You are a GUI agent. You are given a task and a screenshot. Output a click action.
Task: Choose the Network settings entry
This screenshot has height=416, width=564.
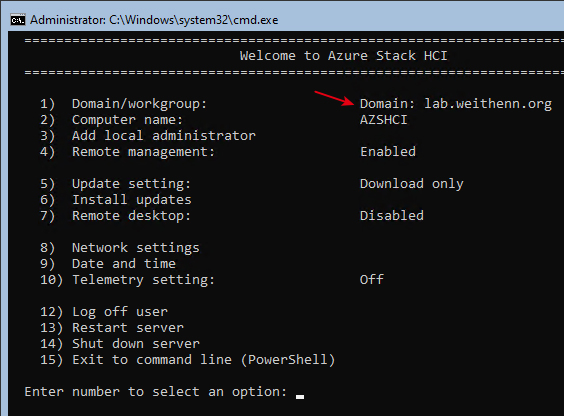coord(119,248)
